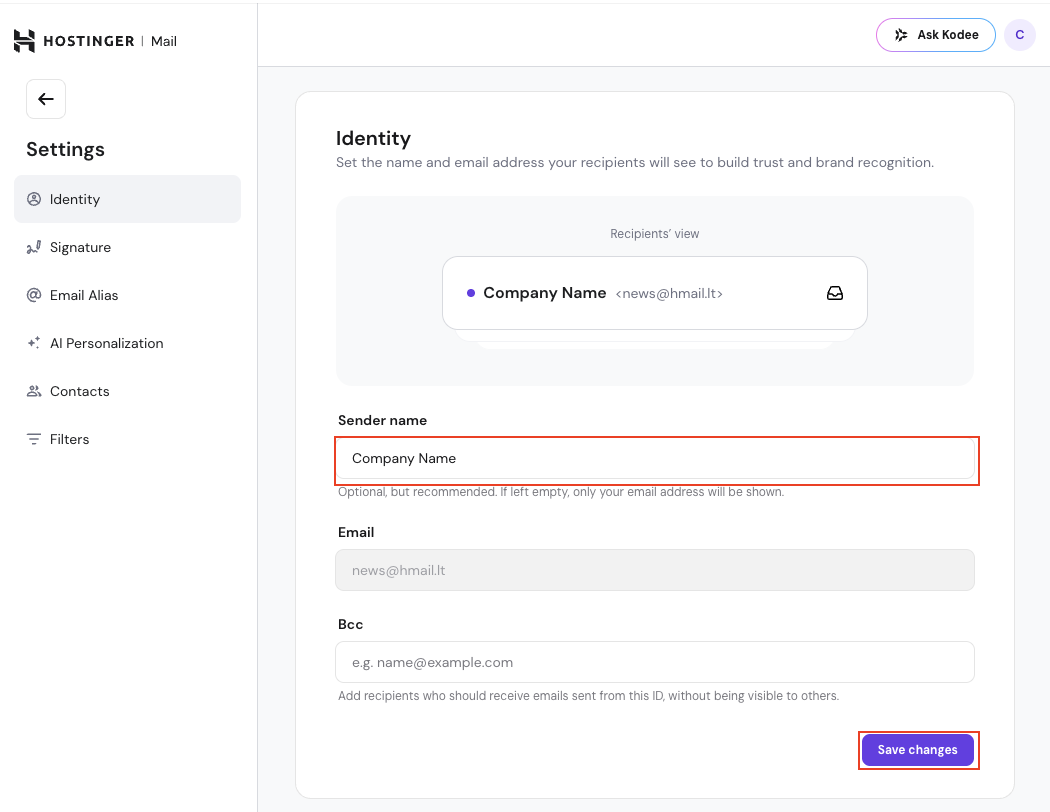Click the inbox icon in recipients' view

pos(834,293)
